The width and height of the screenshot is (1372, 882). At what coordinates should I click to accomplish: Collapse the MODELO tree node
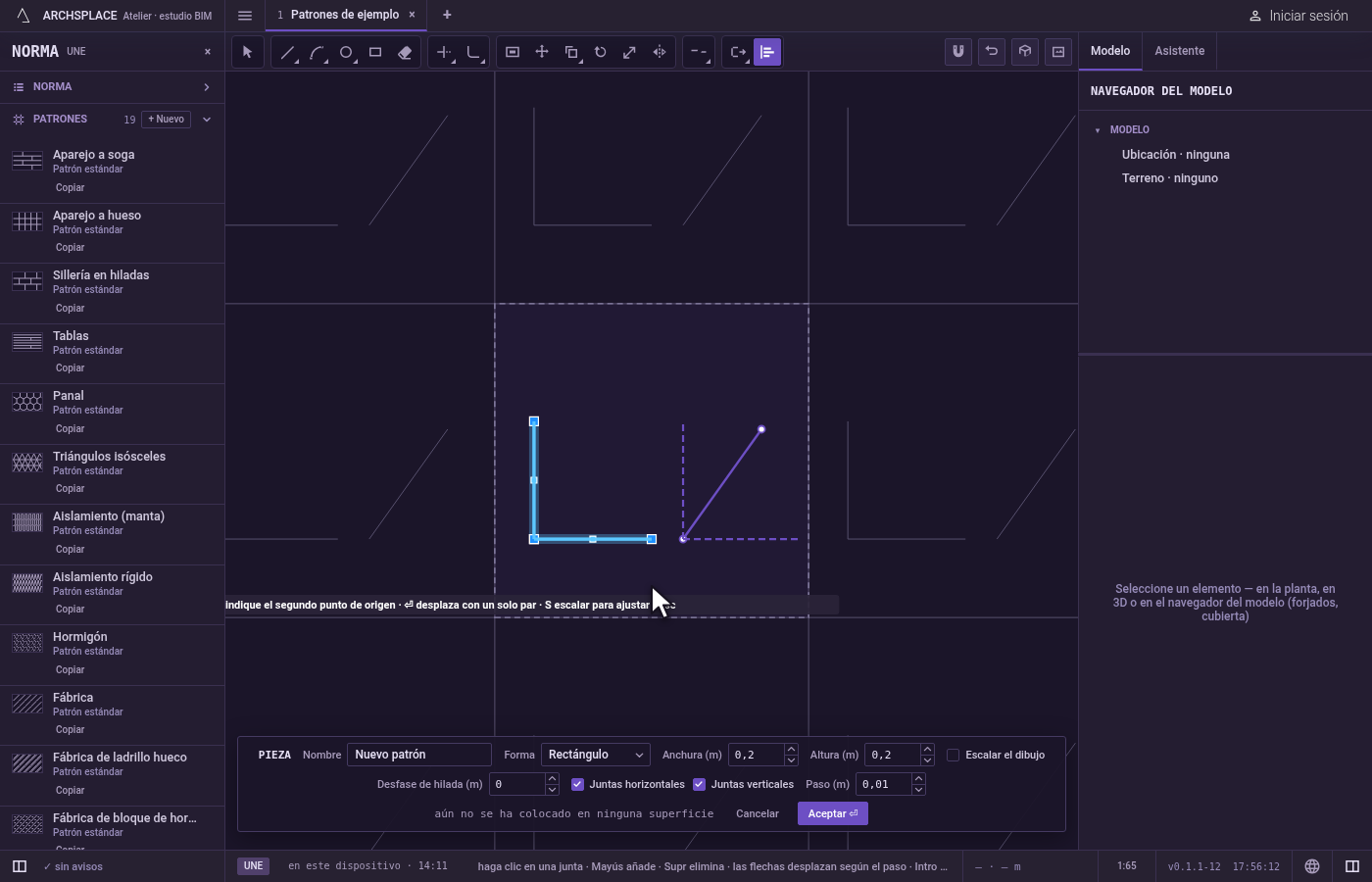pos(1098,130)
